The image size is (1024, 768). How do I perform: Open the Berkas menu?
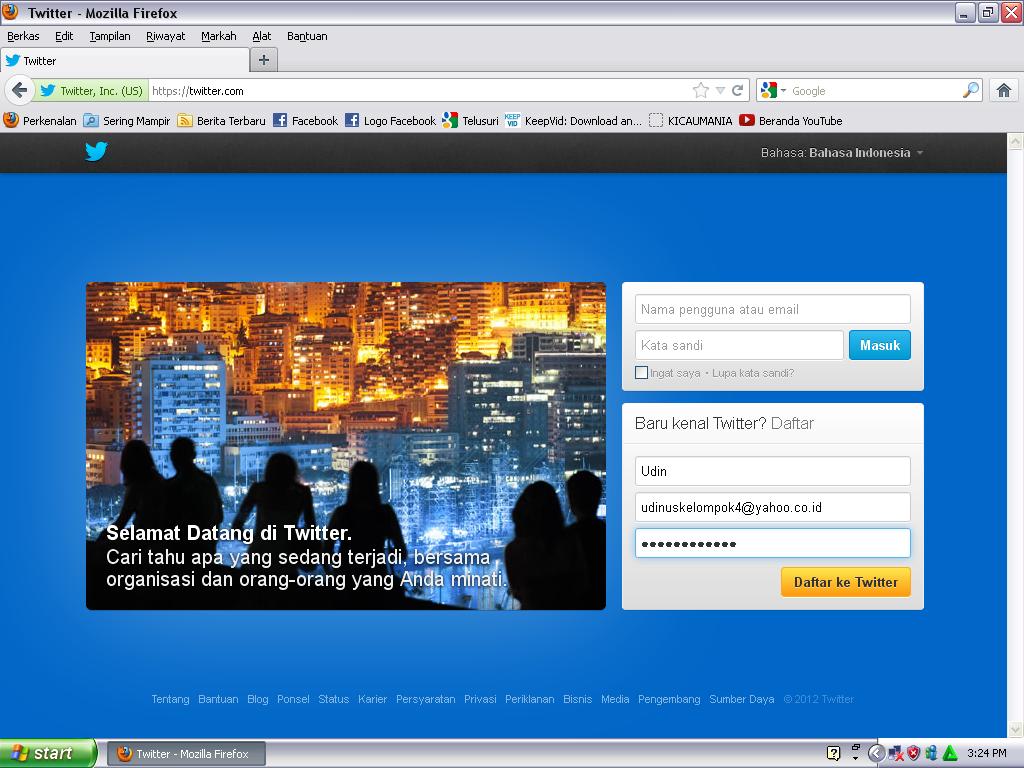click(23, 36)
